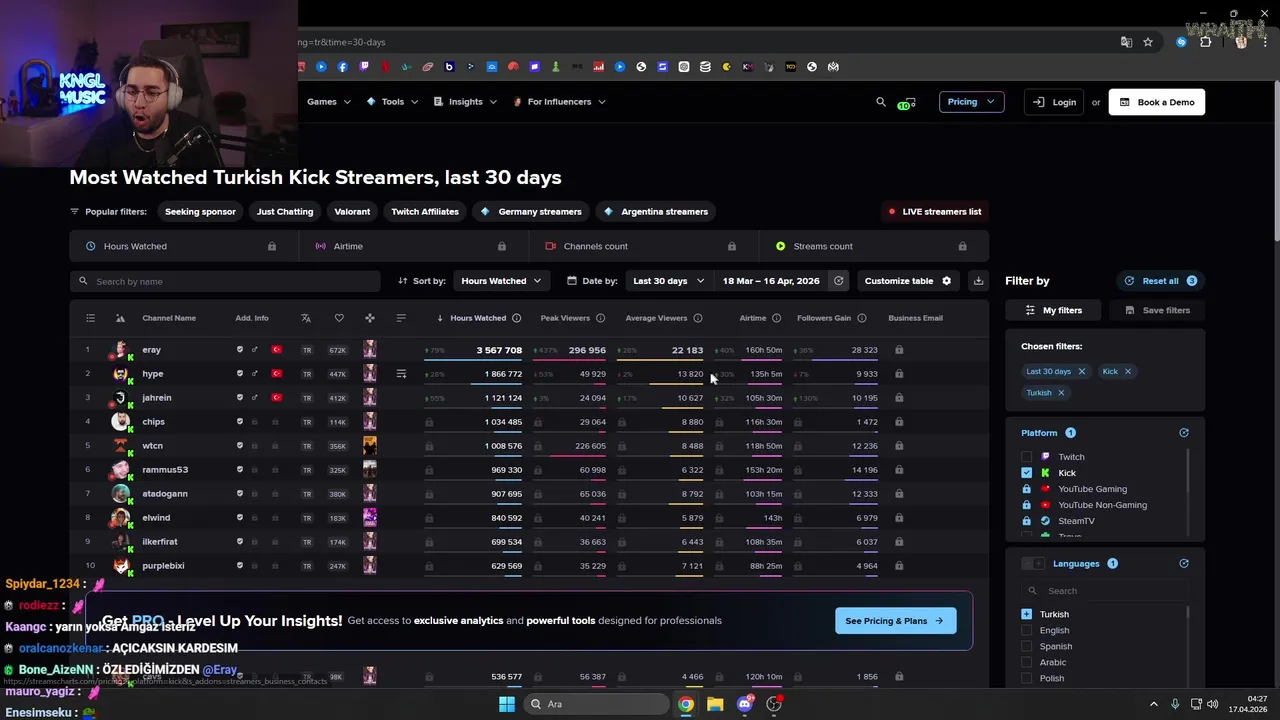Apply the Twitch Affiliates popular filter
1280x720 pixels.
pos(425,212)
